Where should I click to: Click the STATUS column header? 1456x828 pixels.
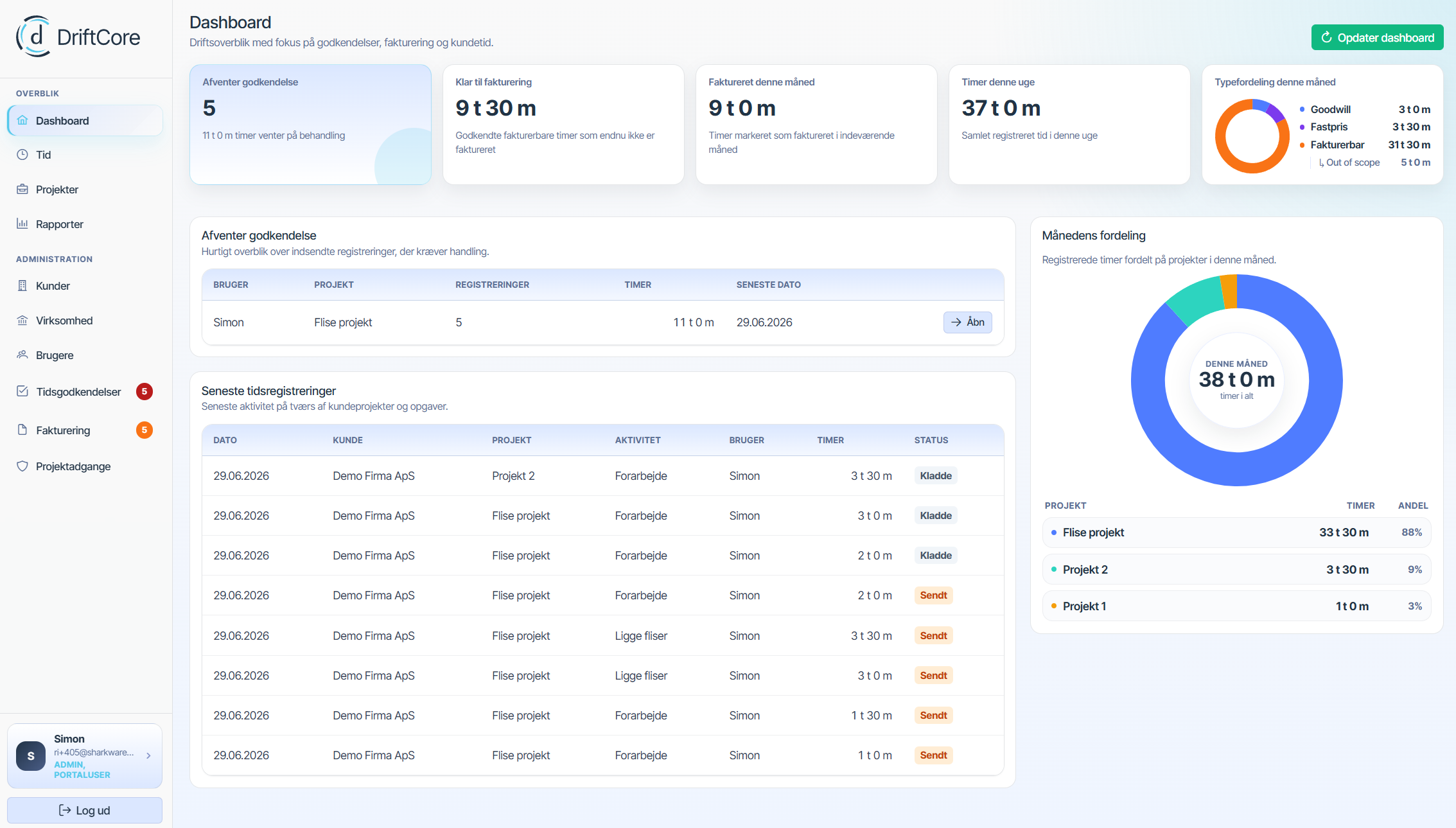pos(931,440)
